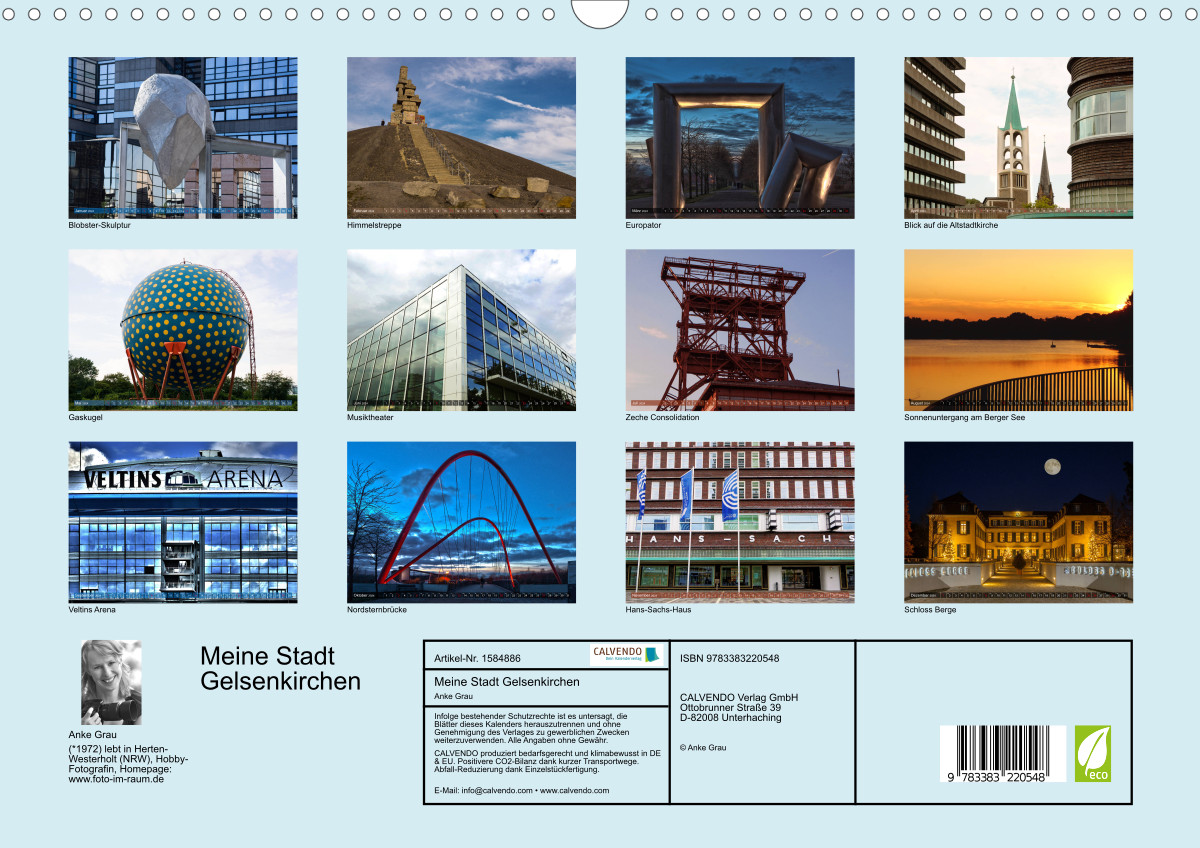Select the Musiktheater glass building photo
Image resolution: width=1200 pixels, height=848 pixels.
461,330
